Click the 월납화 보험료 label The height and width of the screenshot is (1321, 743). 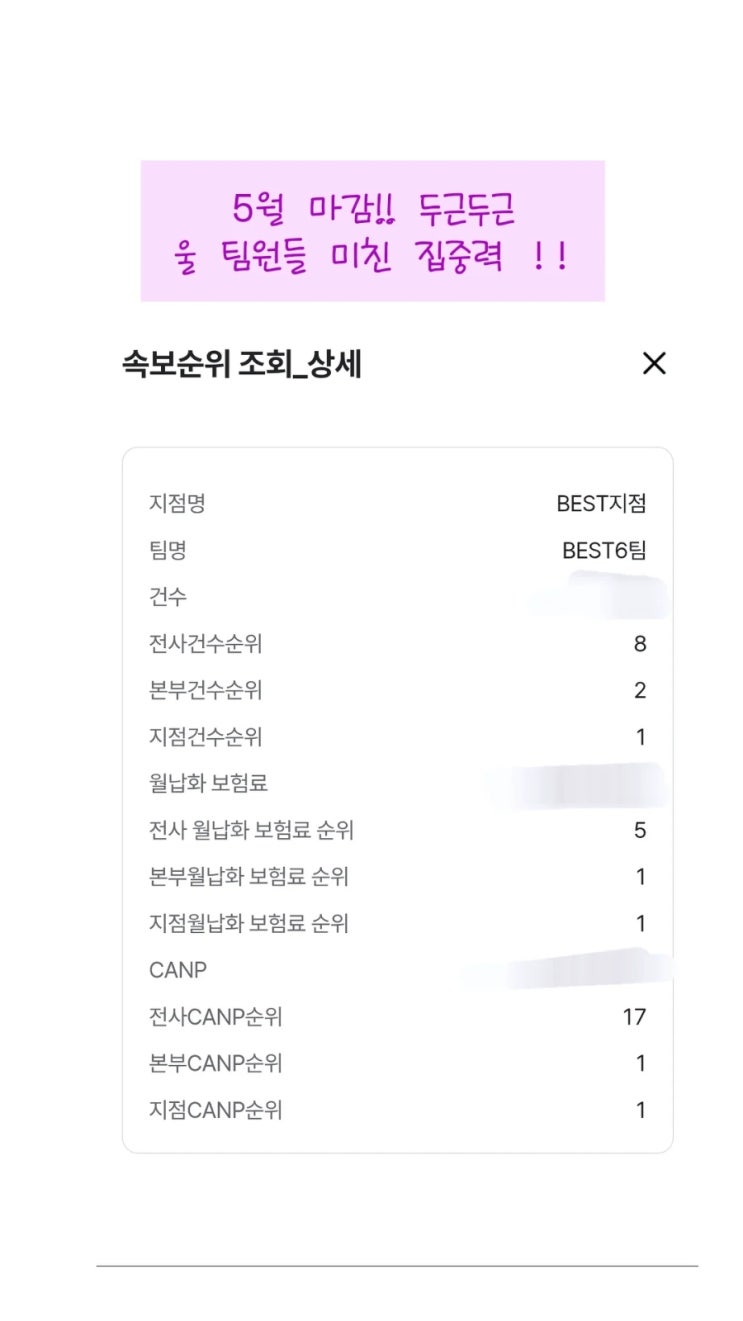coord(208,784)
